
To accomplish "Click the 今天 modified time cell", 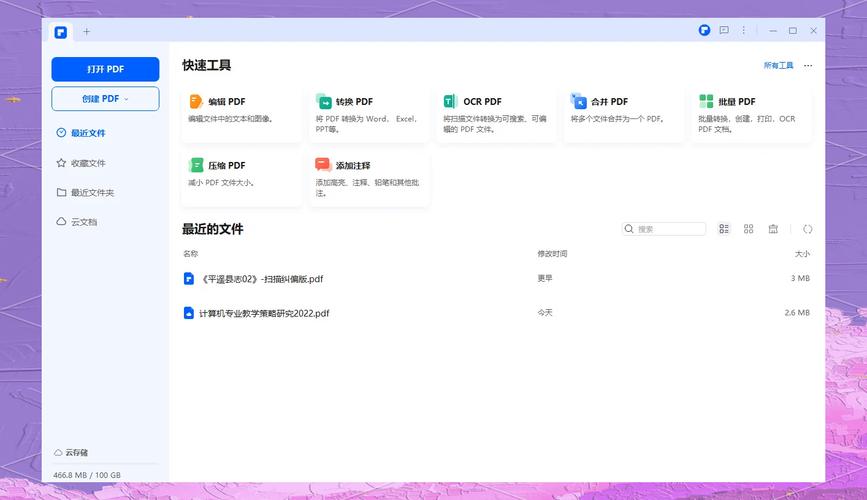I will 545,312.
